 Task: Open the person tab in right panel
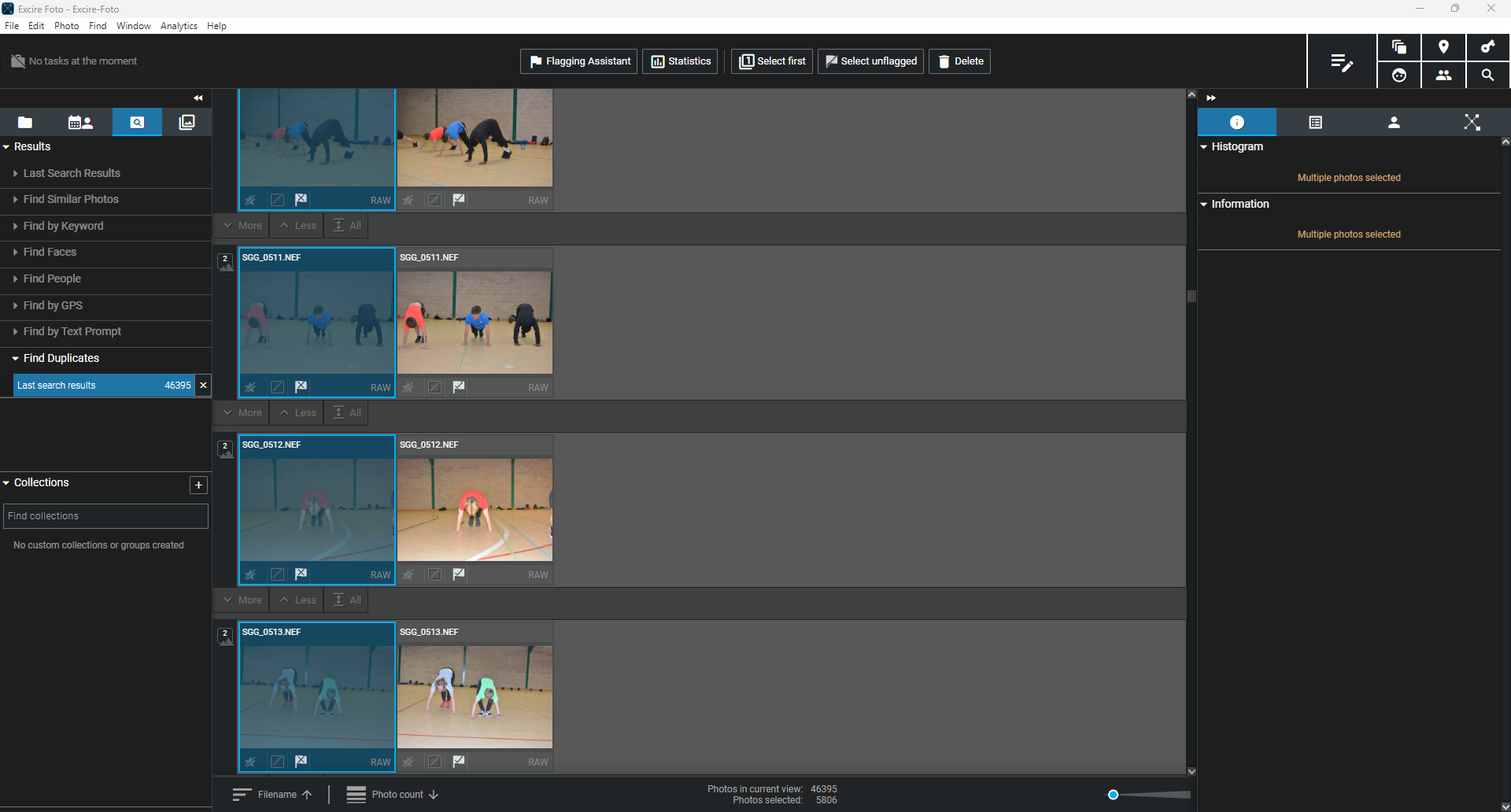coord(1394,122)
